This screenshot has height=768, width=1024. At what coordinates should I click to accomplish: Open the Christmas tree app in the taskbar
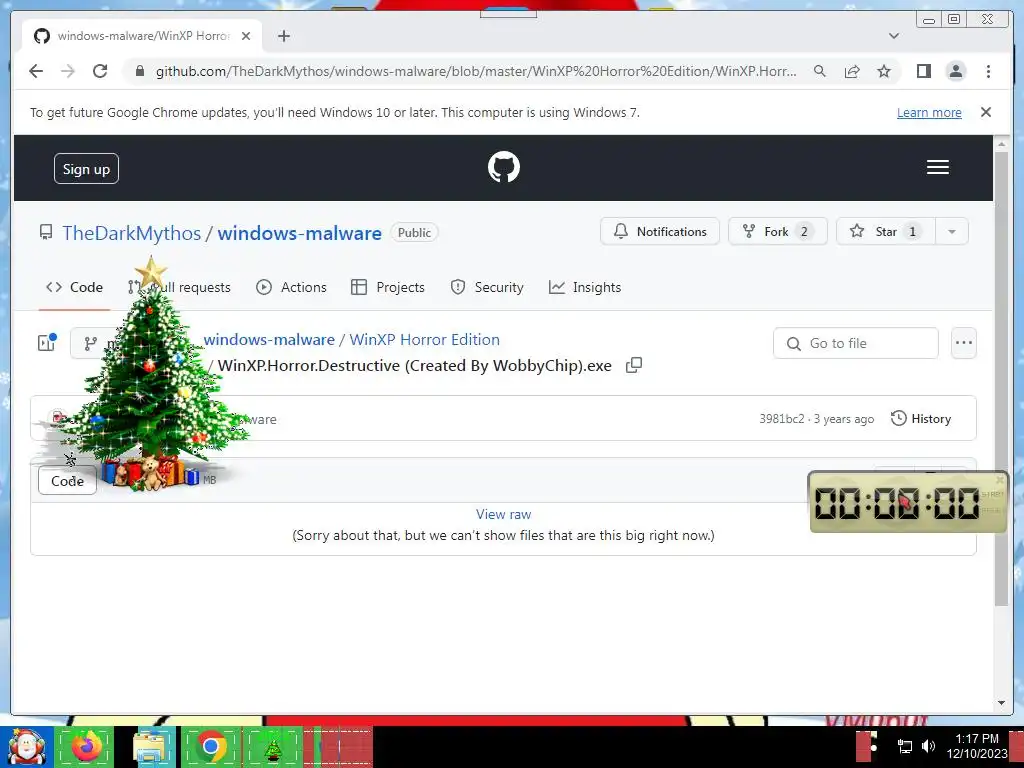coord(273,747)
